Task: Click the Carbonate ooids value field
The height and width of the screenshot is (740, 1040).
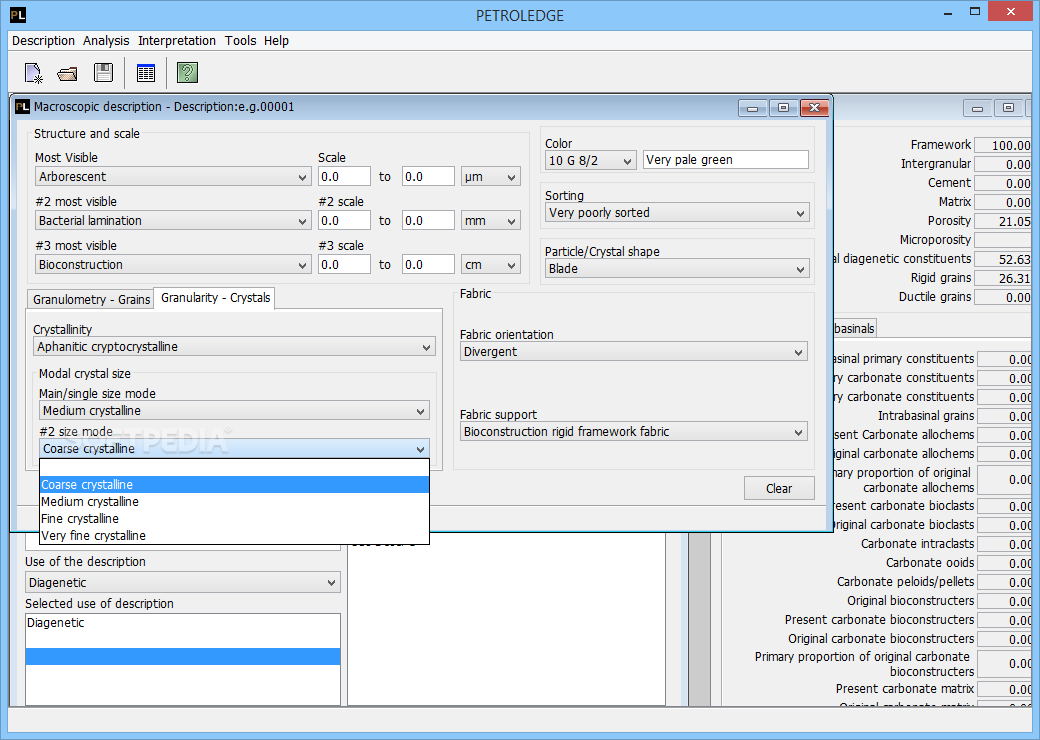Action: click(x=1005, y=564)
